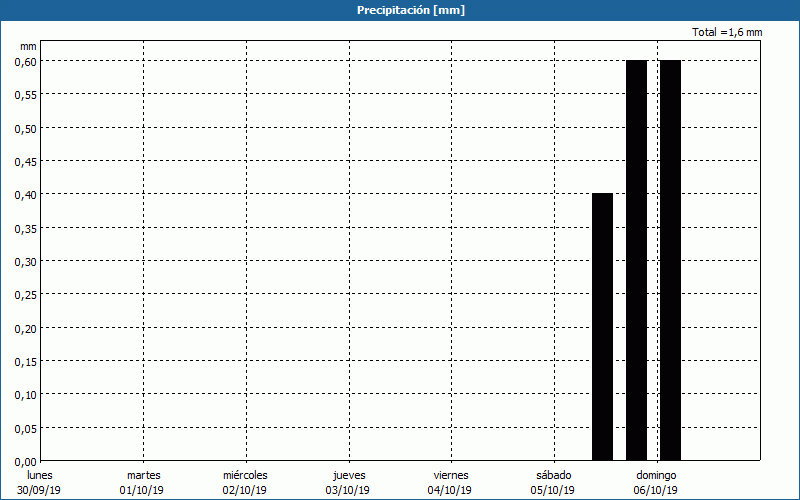Click the 0,35 y-axis value

tap(26, 229)
